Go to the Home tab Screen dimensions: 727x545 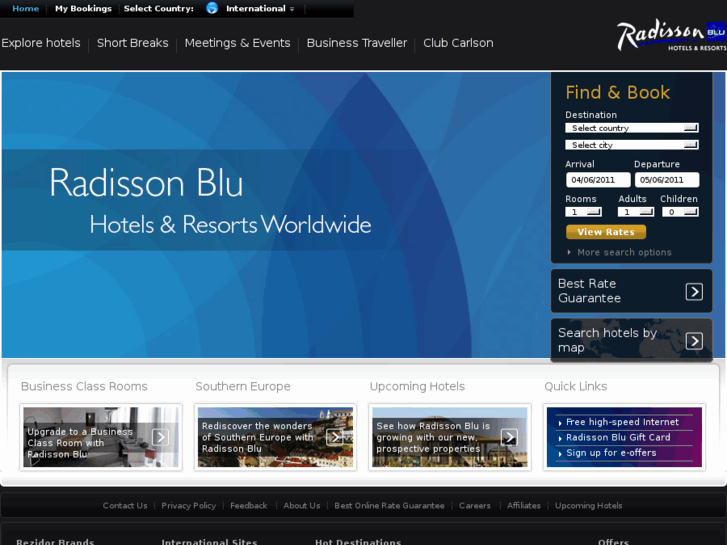pyautogui.click(x=26, y=8)
